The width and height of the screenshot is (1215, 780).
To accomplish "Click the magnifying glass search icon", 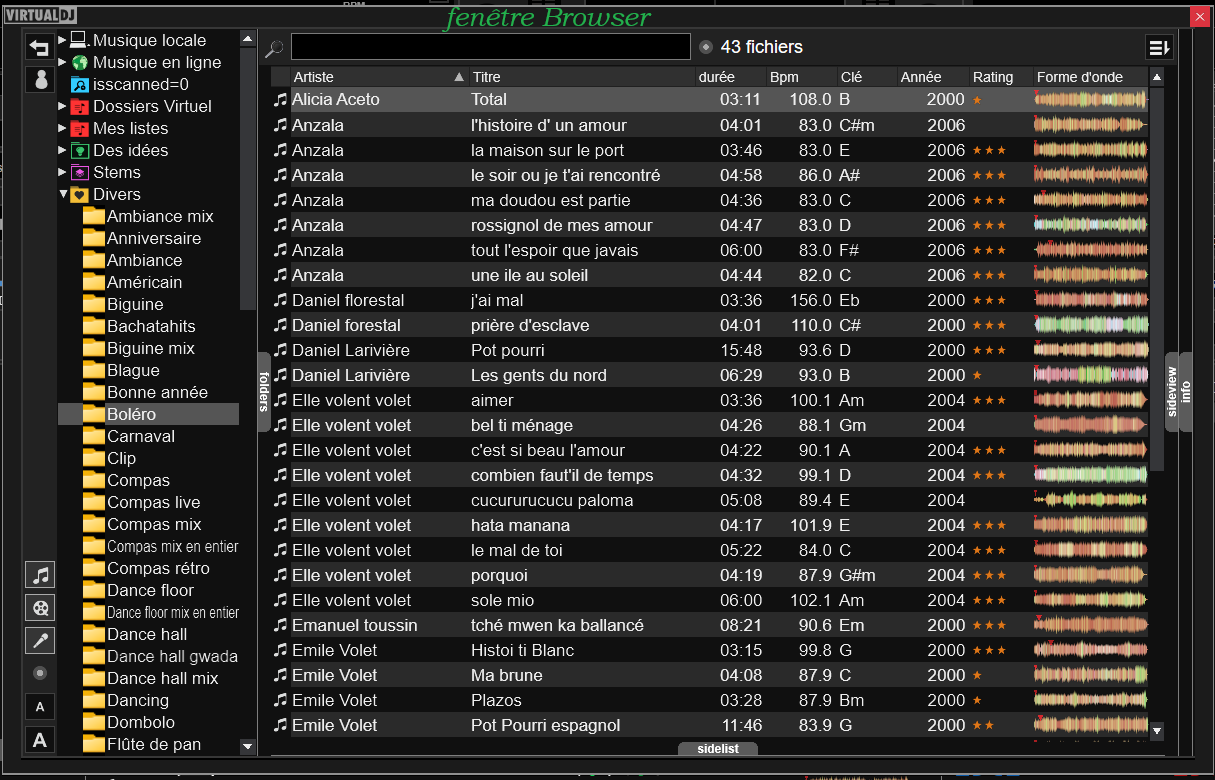I will pos(274,48).
